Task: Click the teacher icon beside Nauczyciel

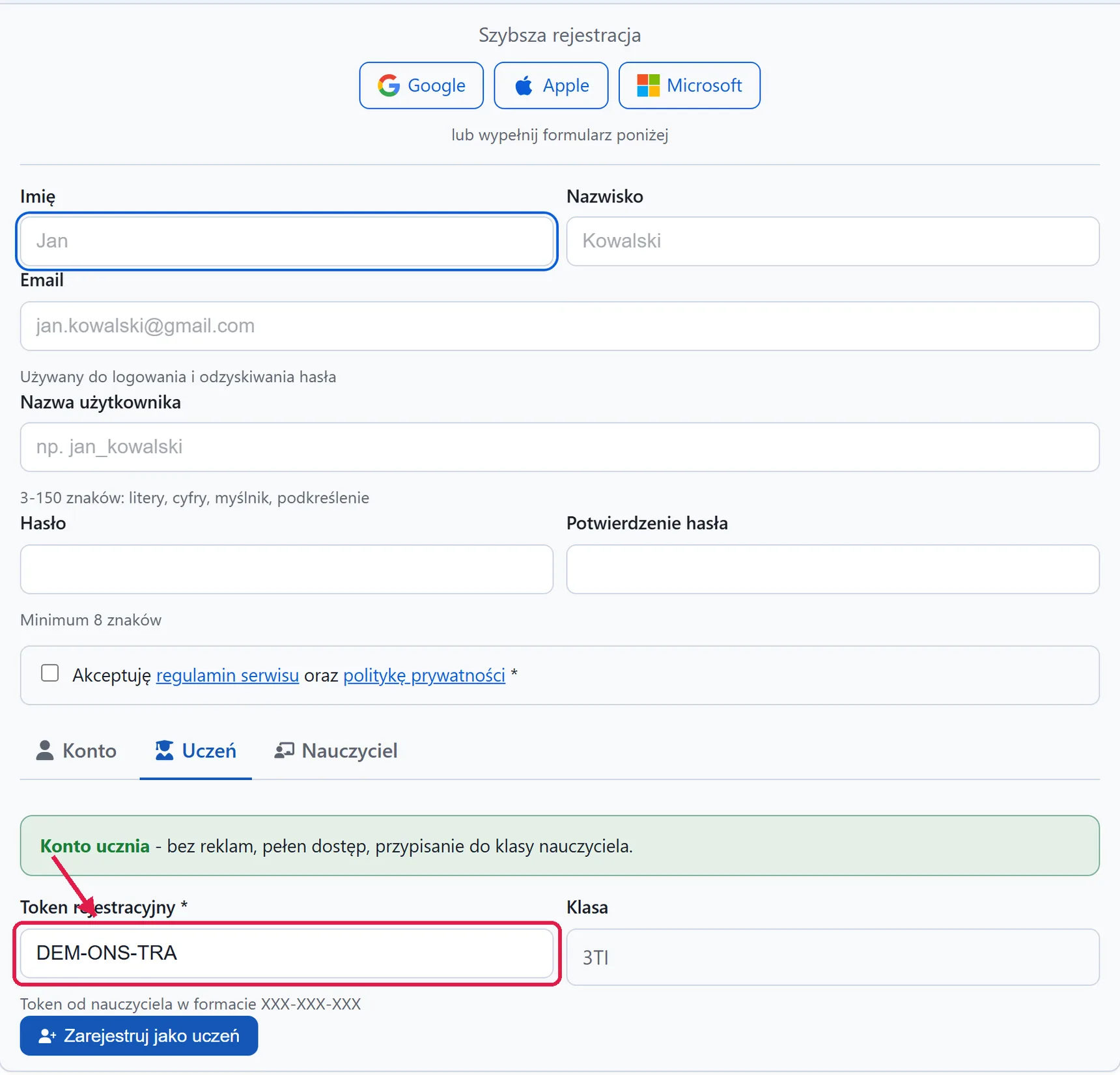Action: click(284, 750)
